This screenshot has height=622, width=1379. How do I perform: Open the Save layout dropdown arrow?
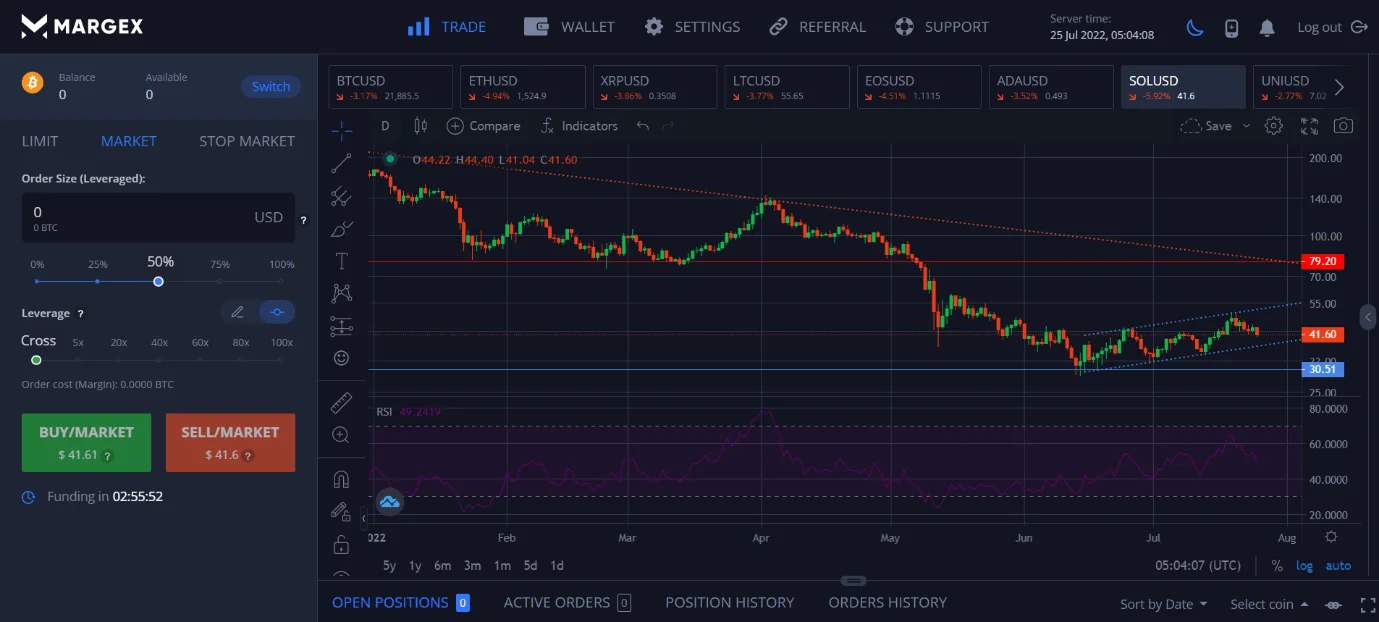(x=1246, y=126)
